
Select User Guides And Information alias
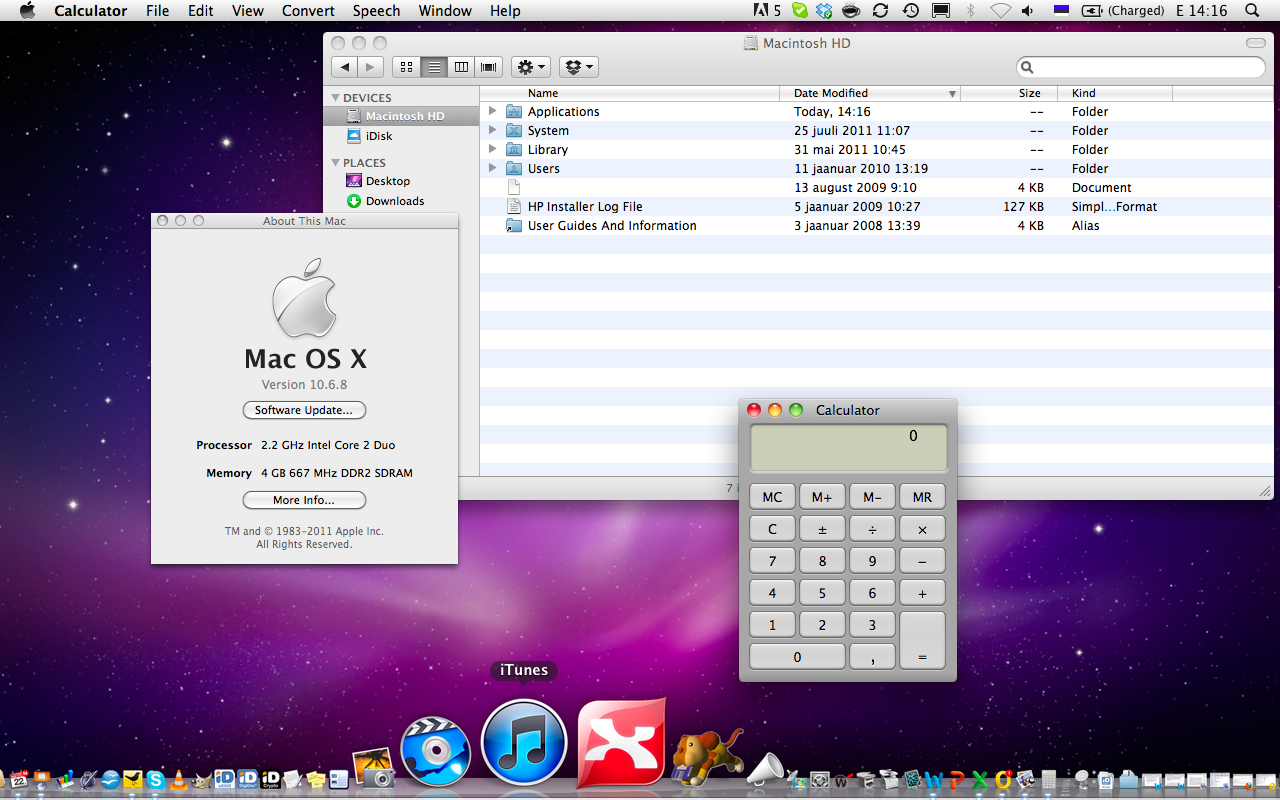coord(876,226)
